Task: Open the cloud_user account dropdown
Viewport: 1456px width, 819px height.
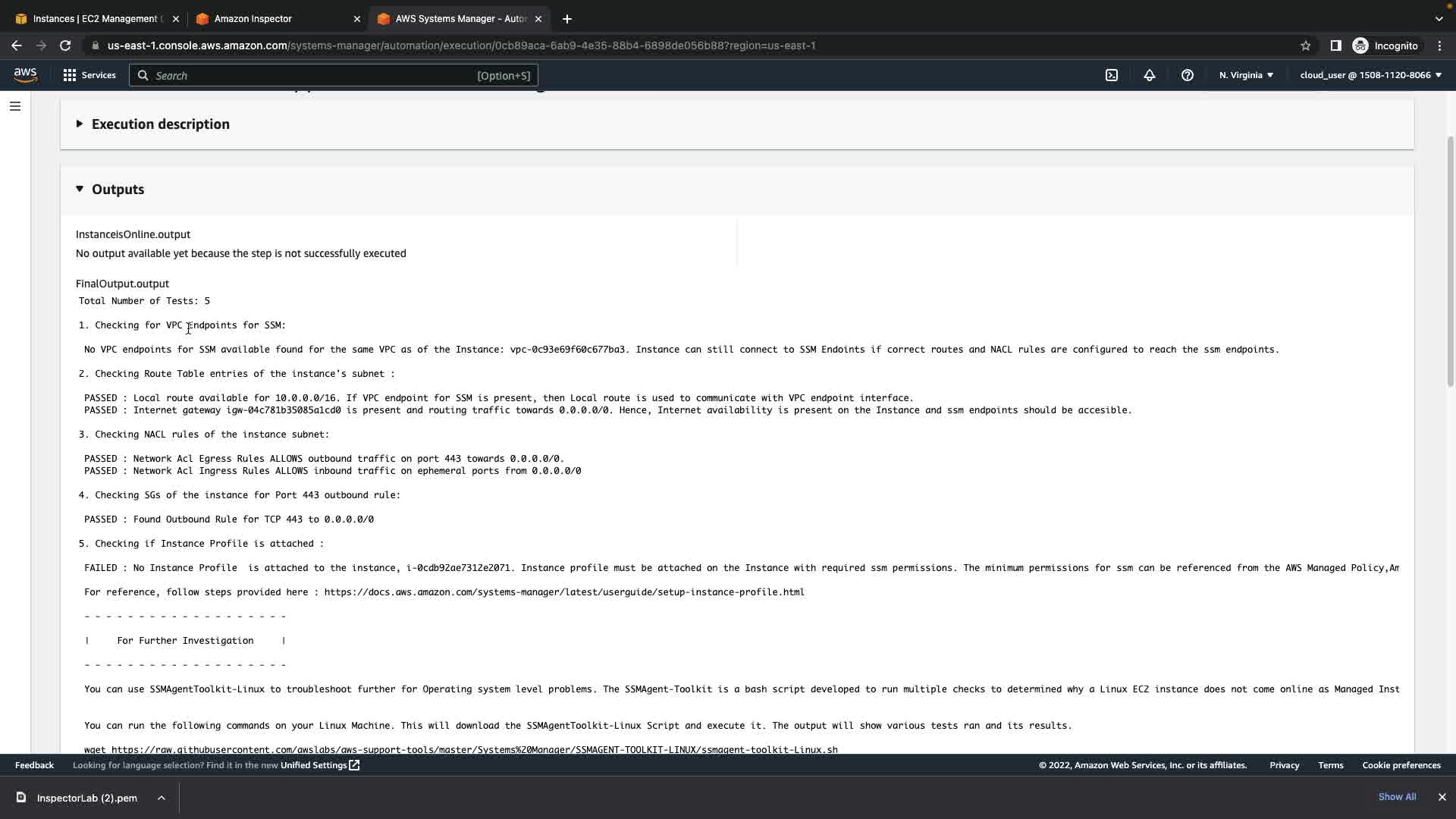Action: coord(1370,75)
